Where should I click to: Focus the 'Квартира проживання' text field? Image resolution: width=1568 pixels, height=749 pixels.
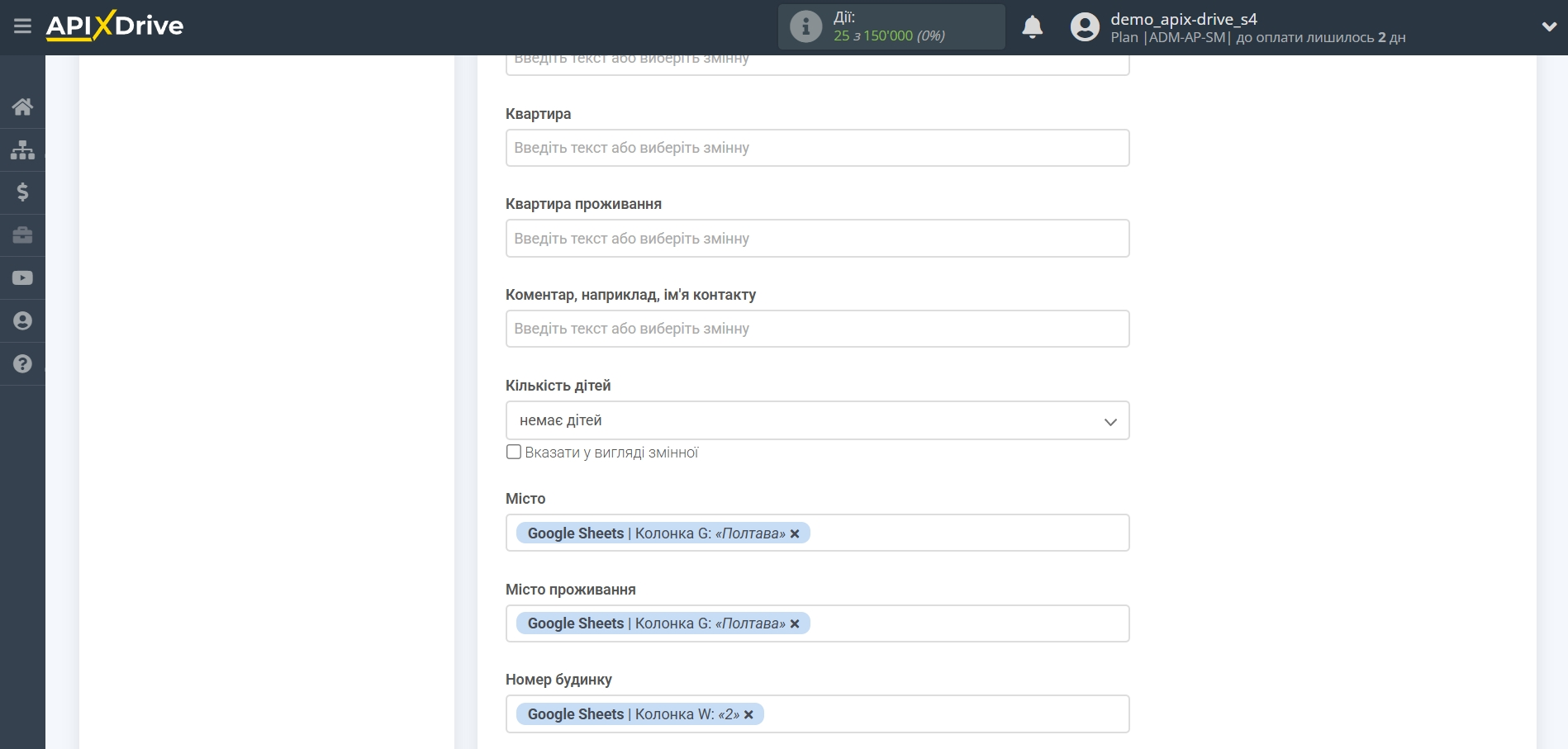[816, 239]
